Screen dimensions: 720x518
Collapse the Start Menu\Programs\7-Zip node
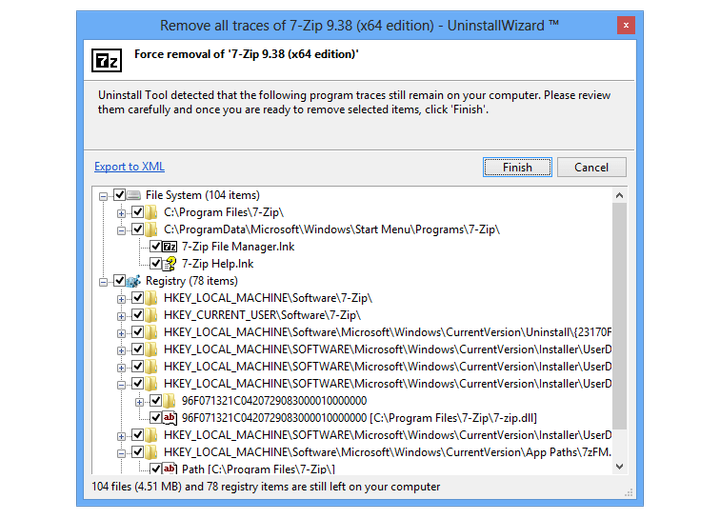(x=121, y=230)
